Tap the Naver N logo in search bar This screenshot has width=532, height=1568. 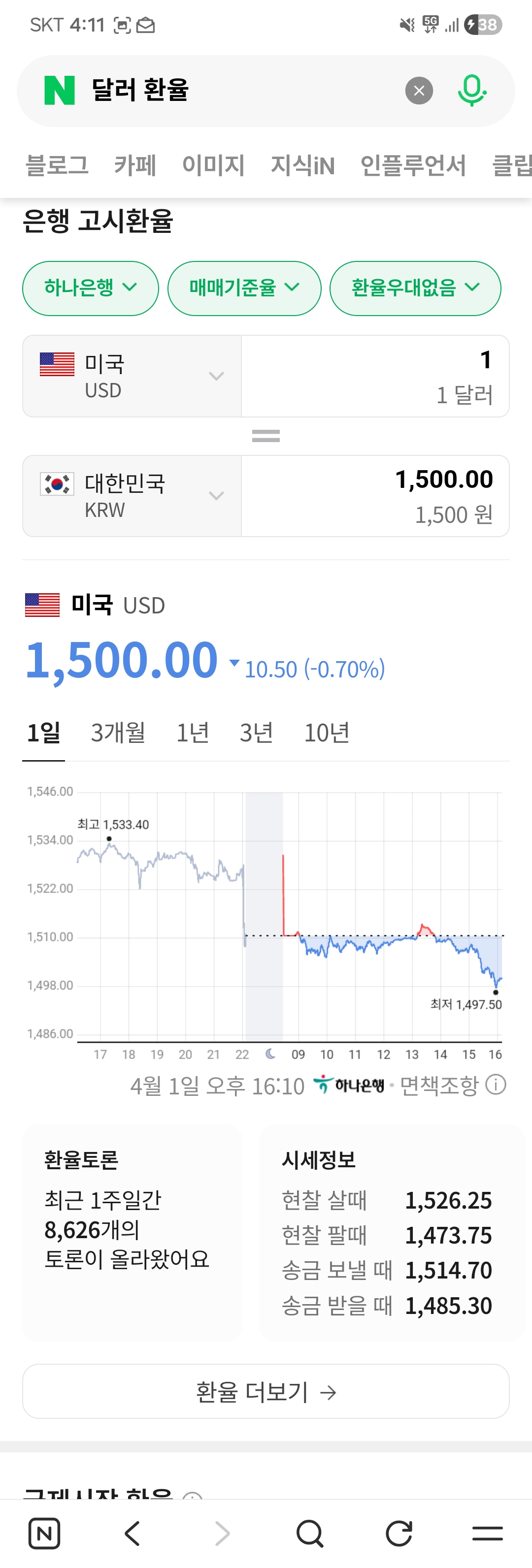click(x=60, y=91)
